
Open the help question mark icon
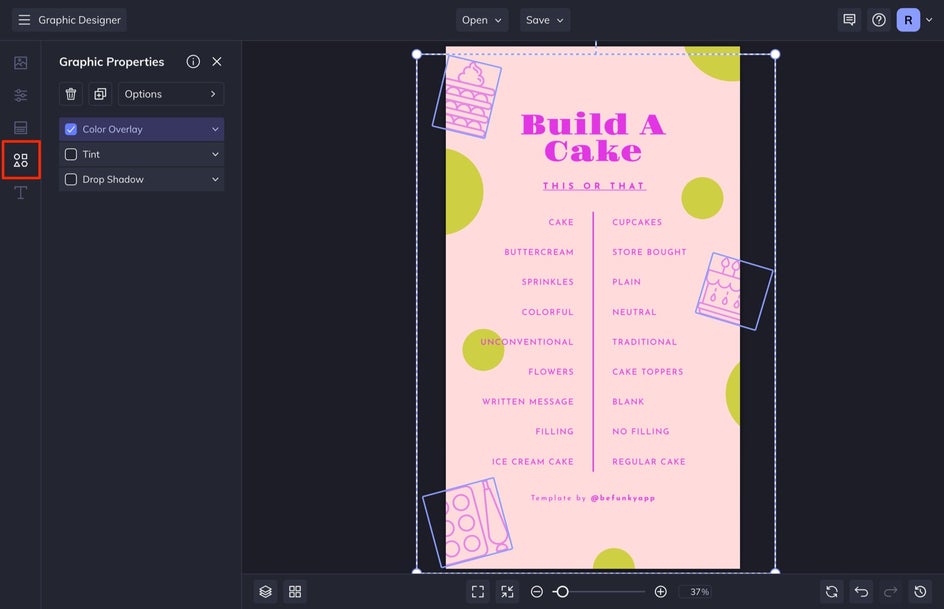tap(878, 20)
